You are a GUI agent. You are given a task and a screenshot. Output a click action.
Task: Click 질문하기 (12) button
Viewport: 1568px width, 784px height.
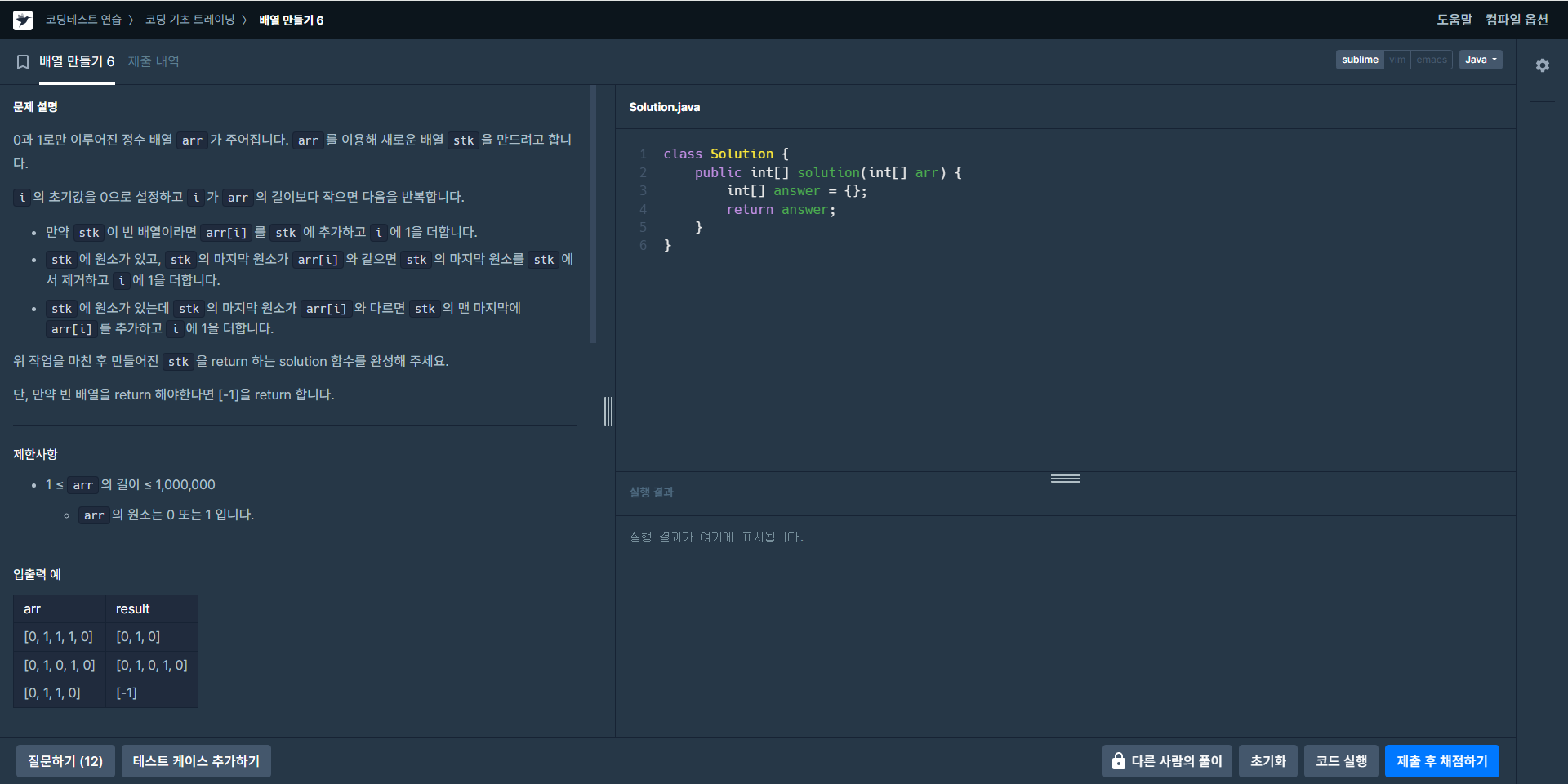click(x=65, y=761)
